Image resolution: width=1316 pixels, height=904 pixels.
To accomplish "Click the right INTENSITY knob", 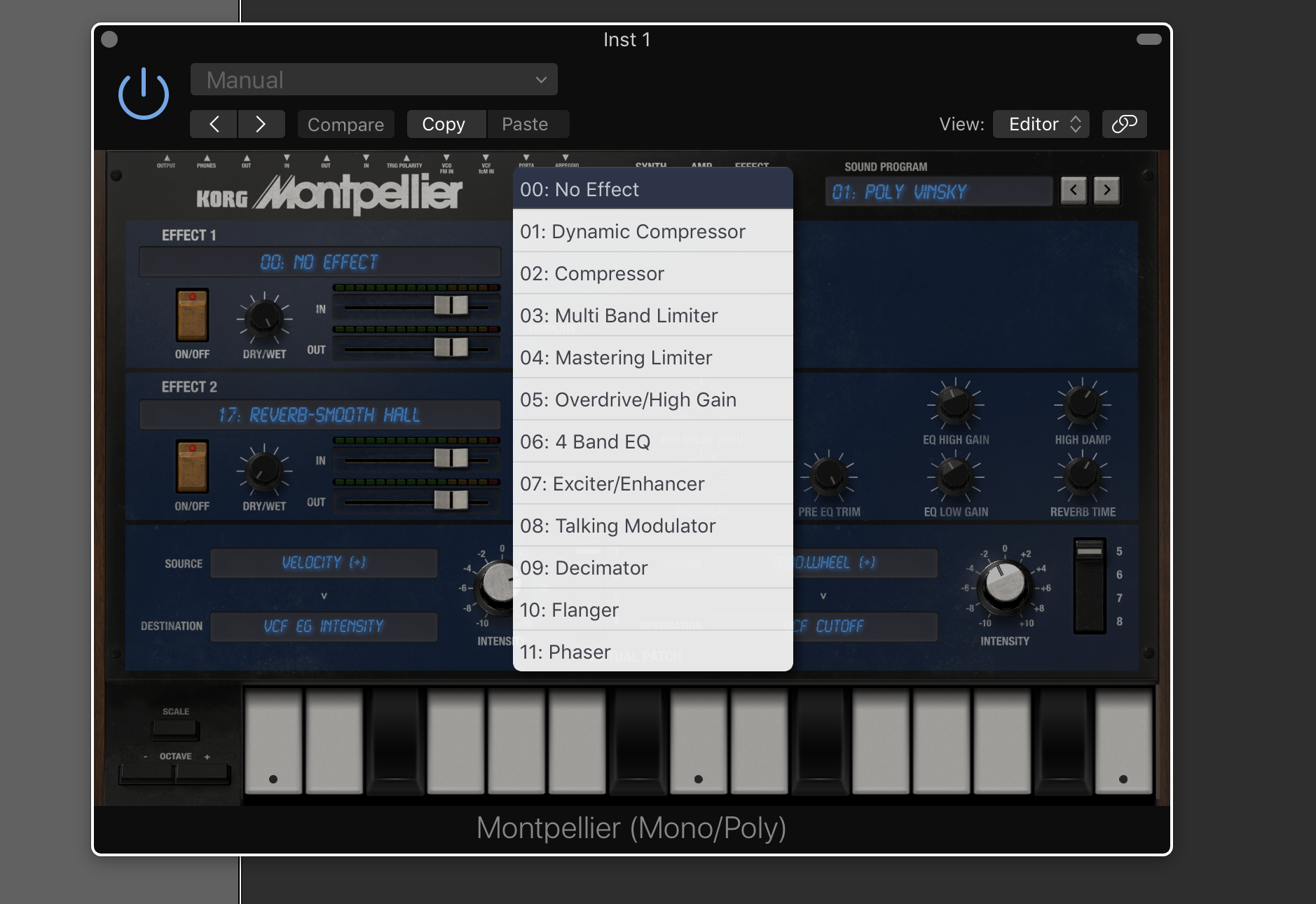I will [x=1005, y=585].
